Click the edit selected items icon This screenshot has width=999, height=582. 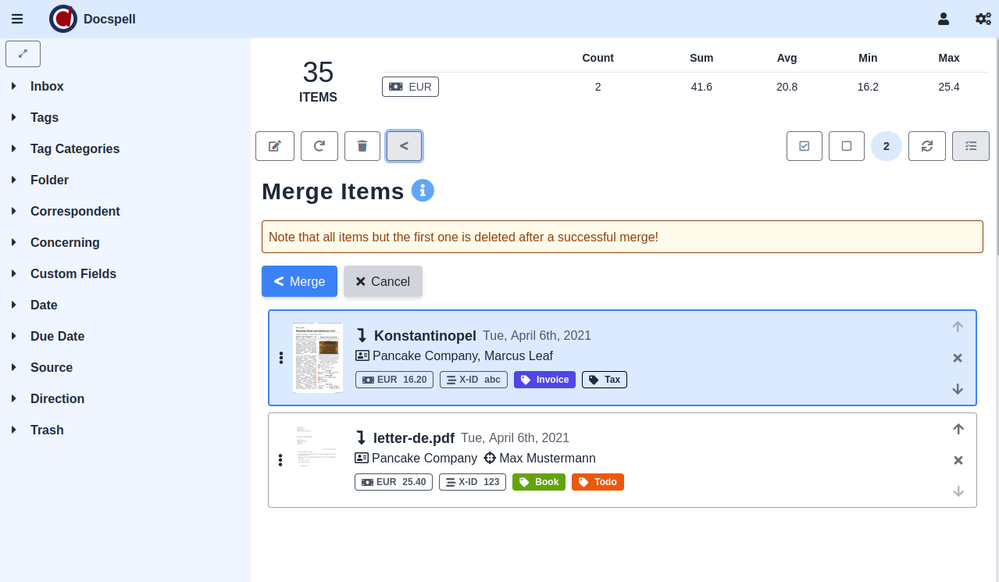tap(275, 146)
